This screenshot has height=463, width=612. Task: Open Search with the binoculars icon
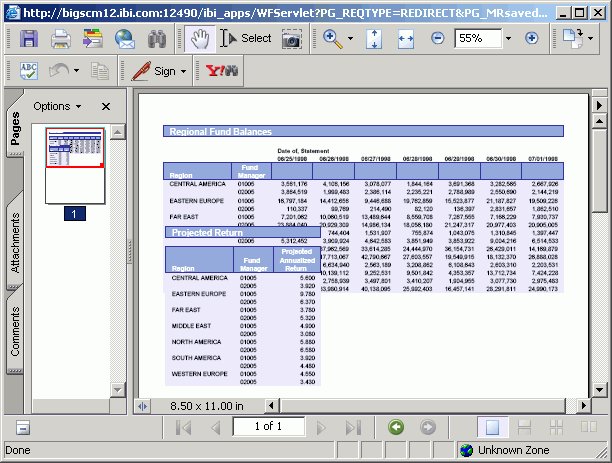[157, 39]
